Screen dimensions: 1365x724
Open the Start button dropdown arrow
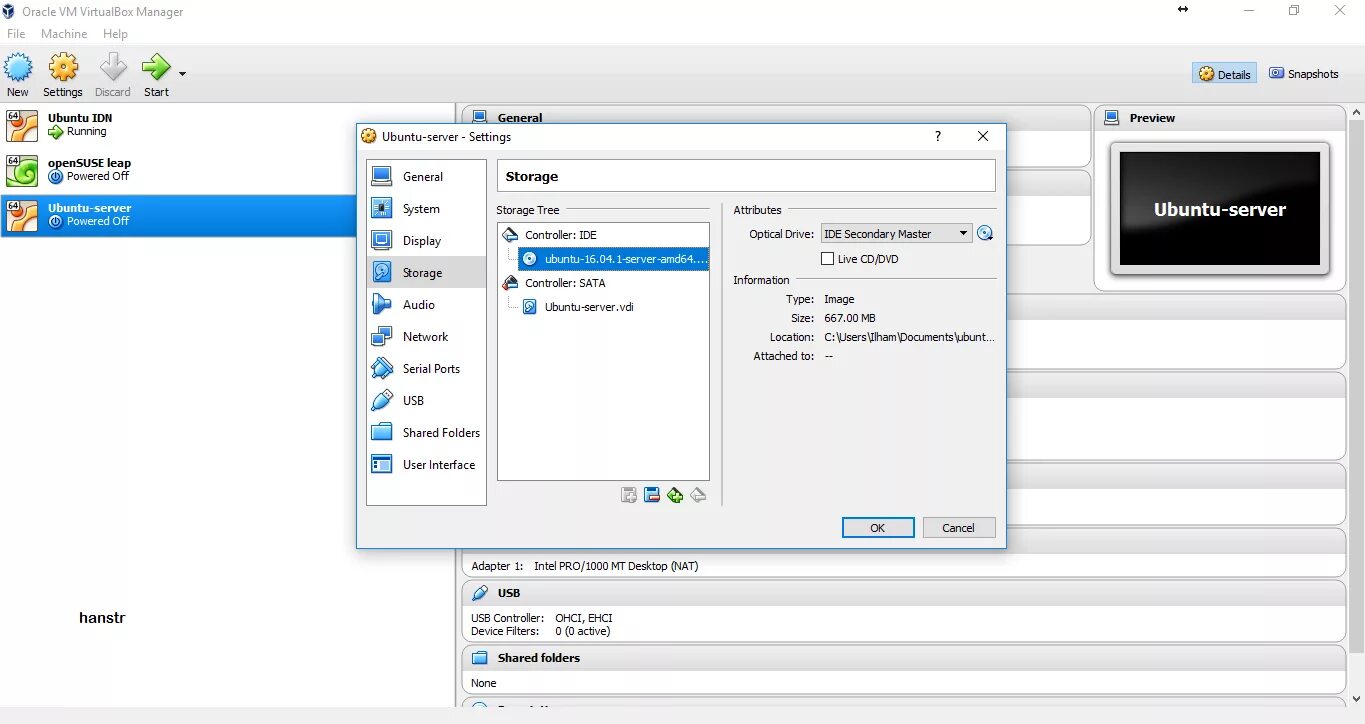[x=182, y=73]
